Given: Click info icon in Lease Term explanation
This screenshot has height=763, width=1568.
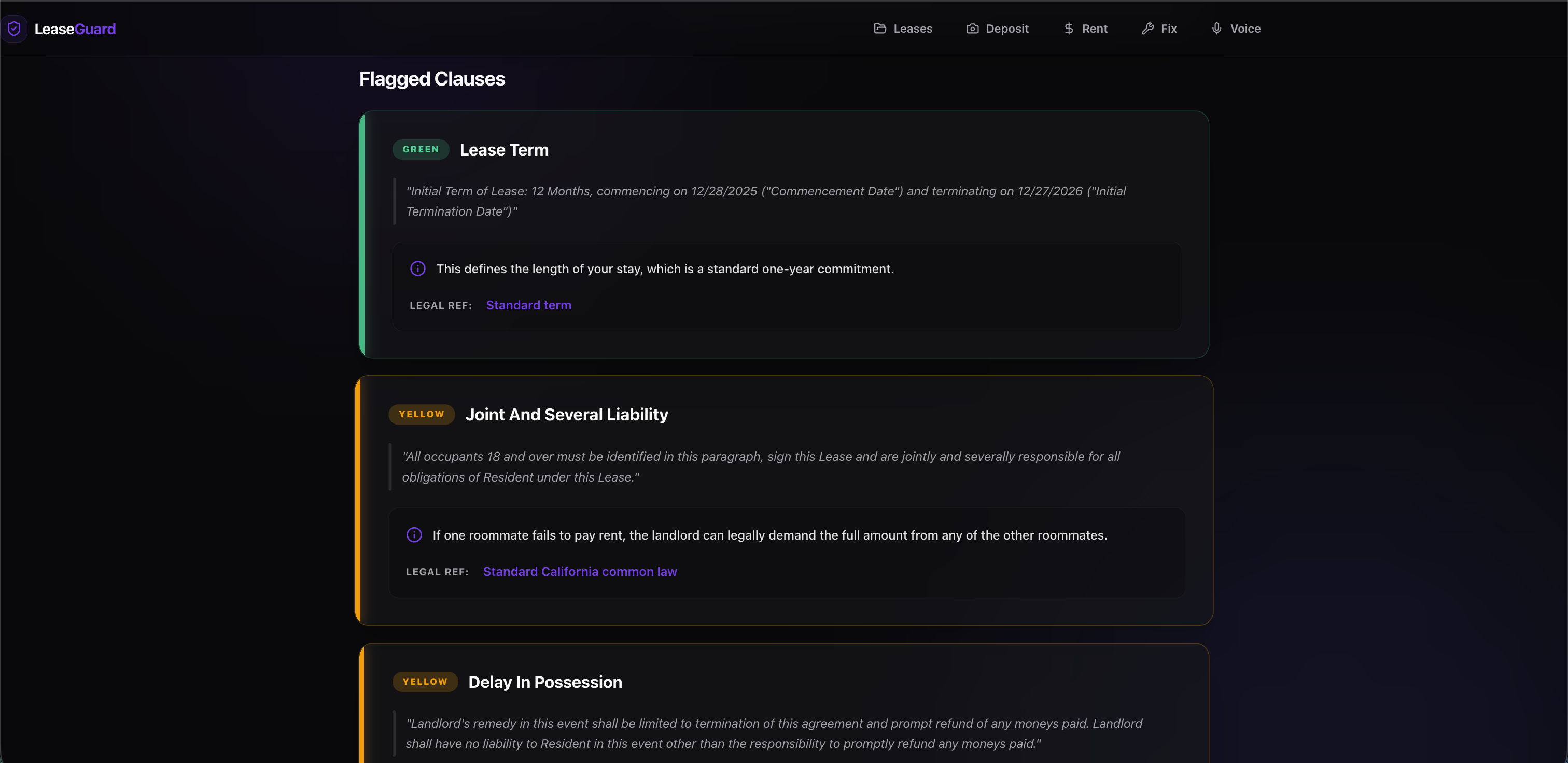Looking at the screenshot, I should tap(417, 269).
